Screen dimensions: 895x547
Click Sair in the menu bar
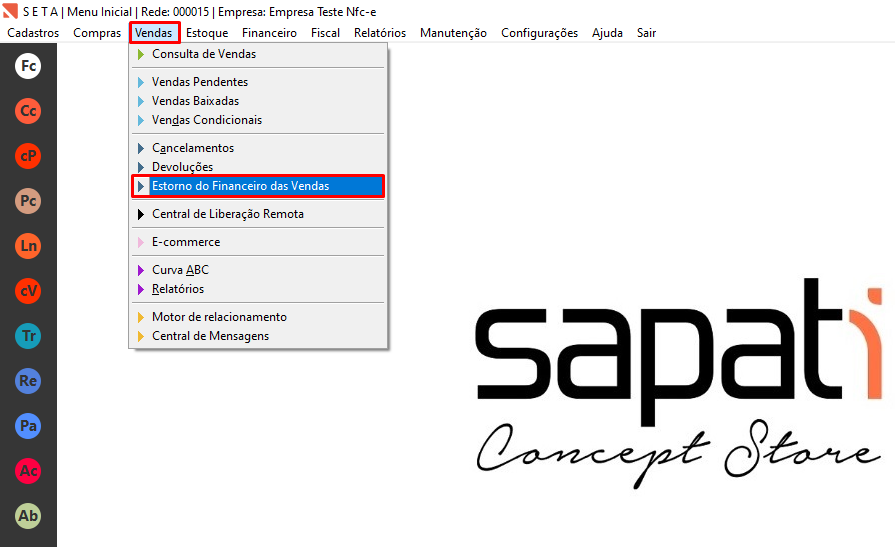point(647,33)
